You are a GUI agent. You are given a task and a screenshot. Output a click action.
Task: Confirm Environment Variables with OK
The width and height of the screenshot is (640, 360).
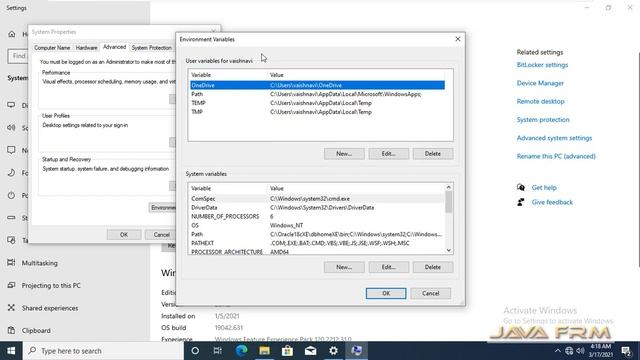tap(386, 293)
